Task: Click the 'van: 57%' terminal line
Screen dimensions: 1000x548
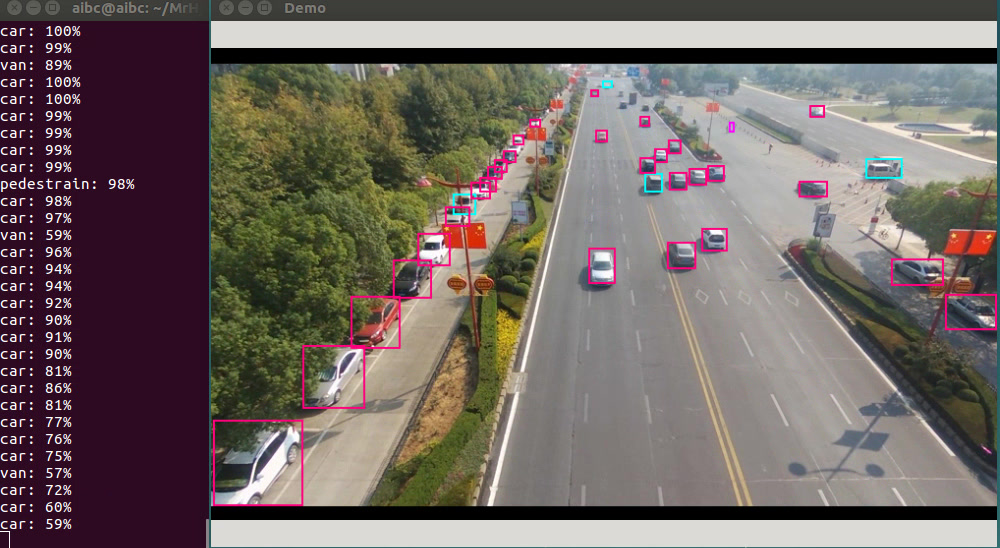Action: [x=36, y=473]
